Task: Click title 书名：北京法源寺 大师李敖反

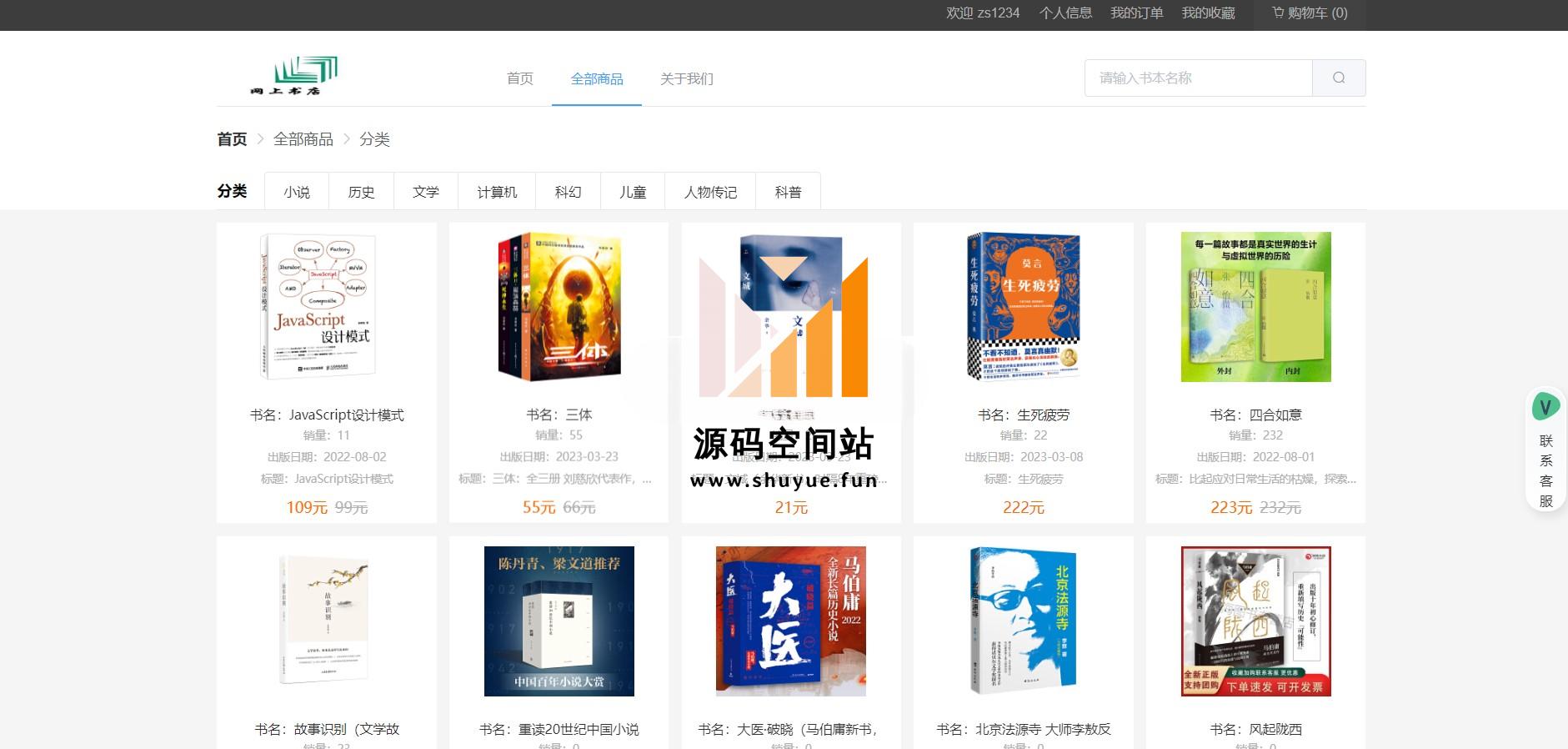Action: coord(1024,729)
